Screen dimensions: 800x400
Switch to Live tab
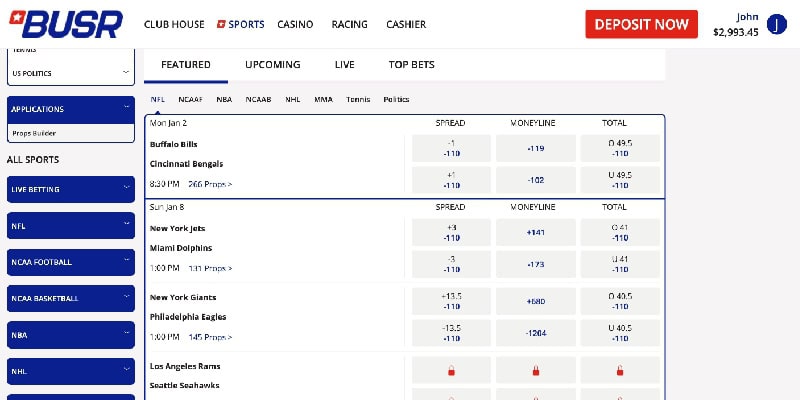pyautogui.click(x=345, y=65)
